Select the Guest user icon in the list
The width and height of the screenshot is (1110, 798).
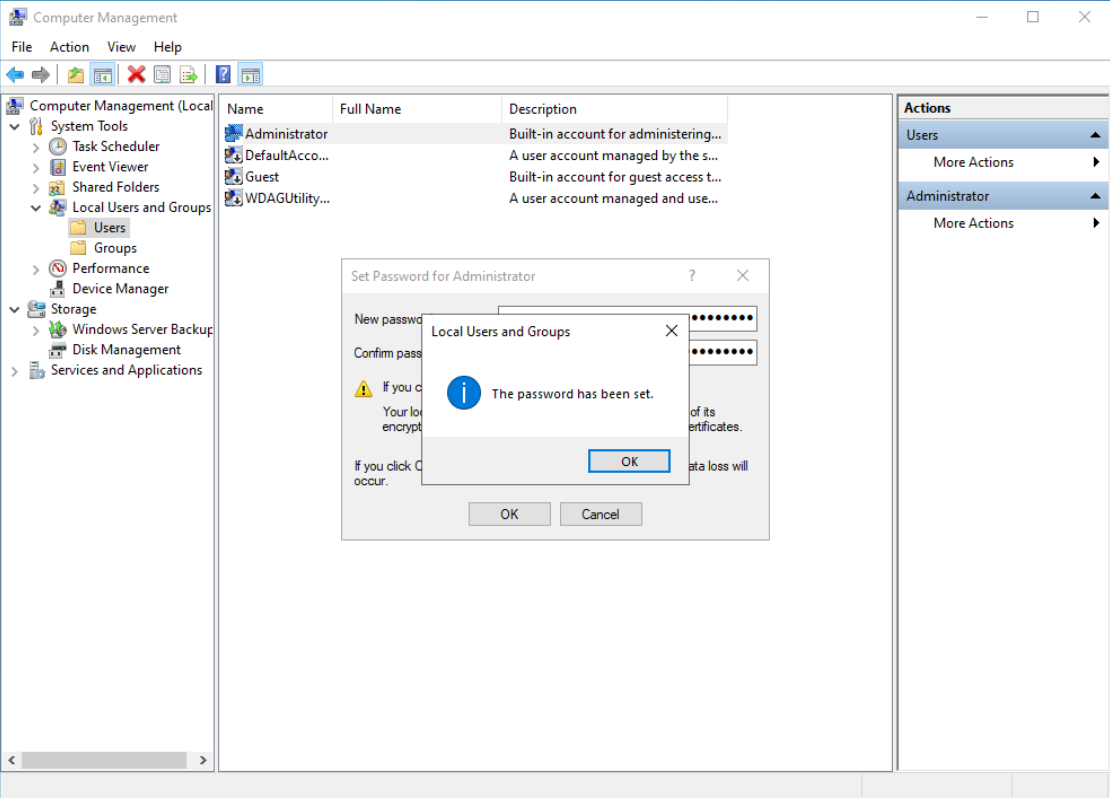click(234, 176)
